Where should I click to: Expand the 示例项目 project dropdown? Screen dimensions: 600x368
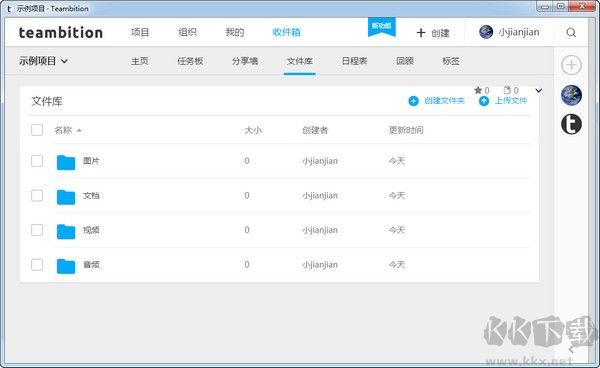pos(65,61)
